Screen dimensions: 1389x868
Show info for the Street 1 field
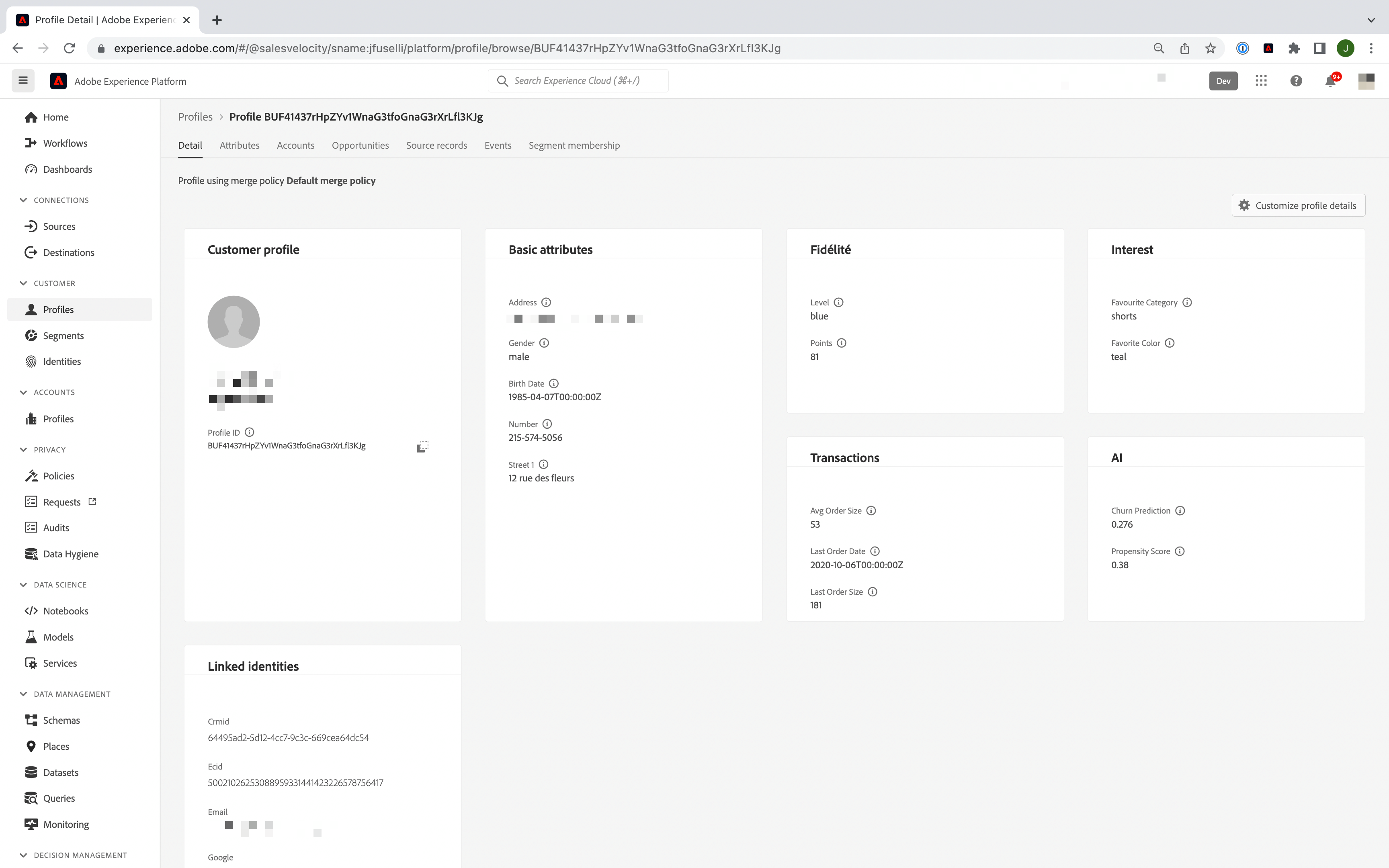[x=543, y=465]
